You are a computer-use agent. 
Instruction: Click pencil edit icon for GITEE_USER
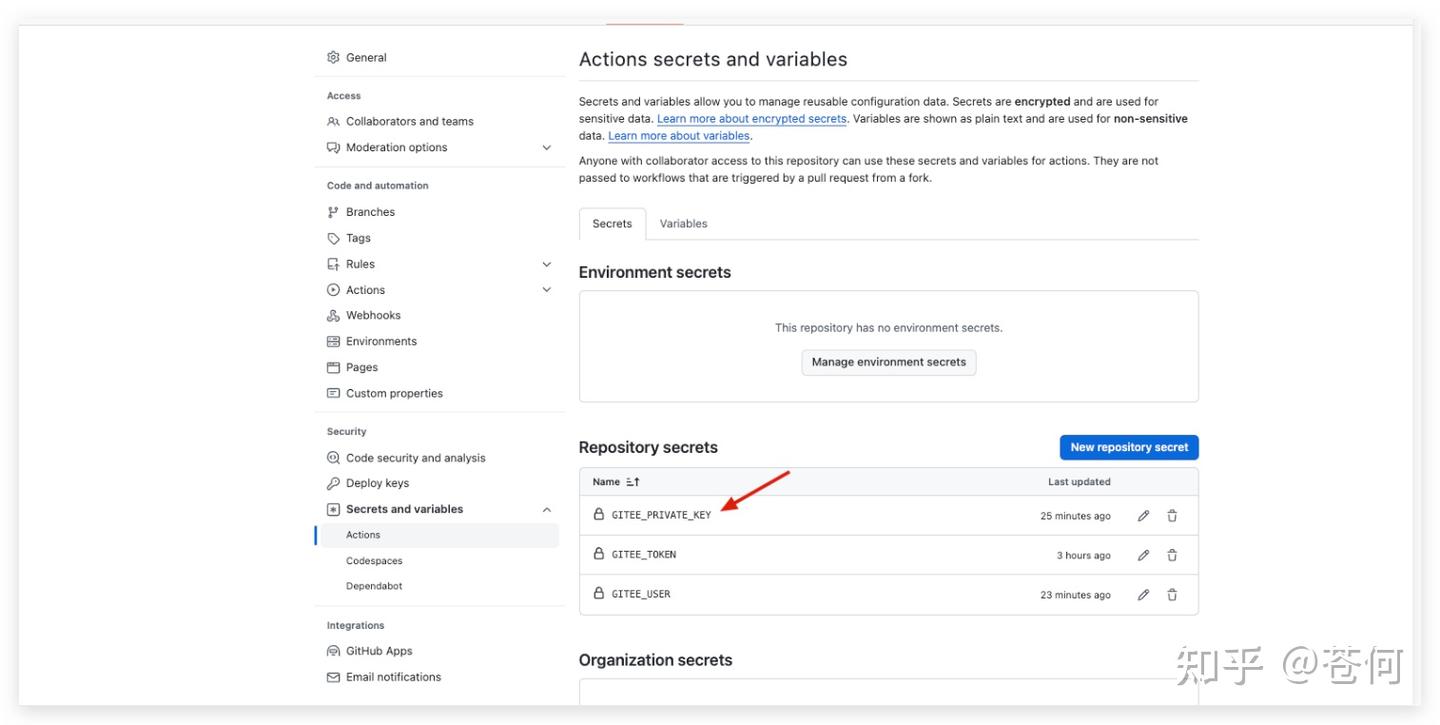point(1143,594)
